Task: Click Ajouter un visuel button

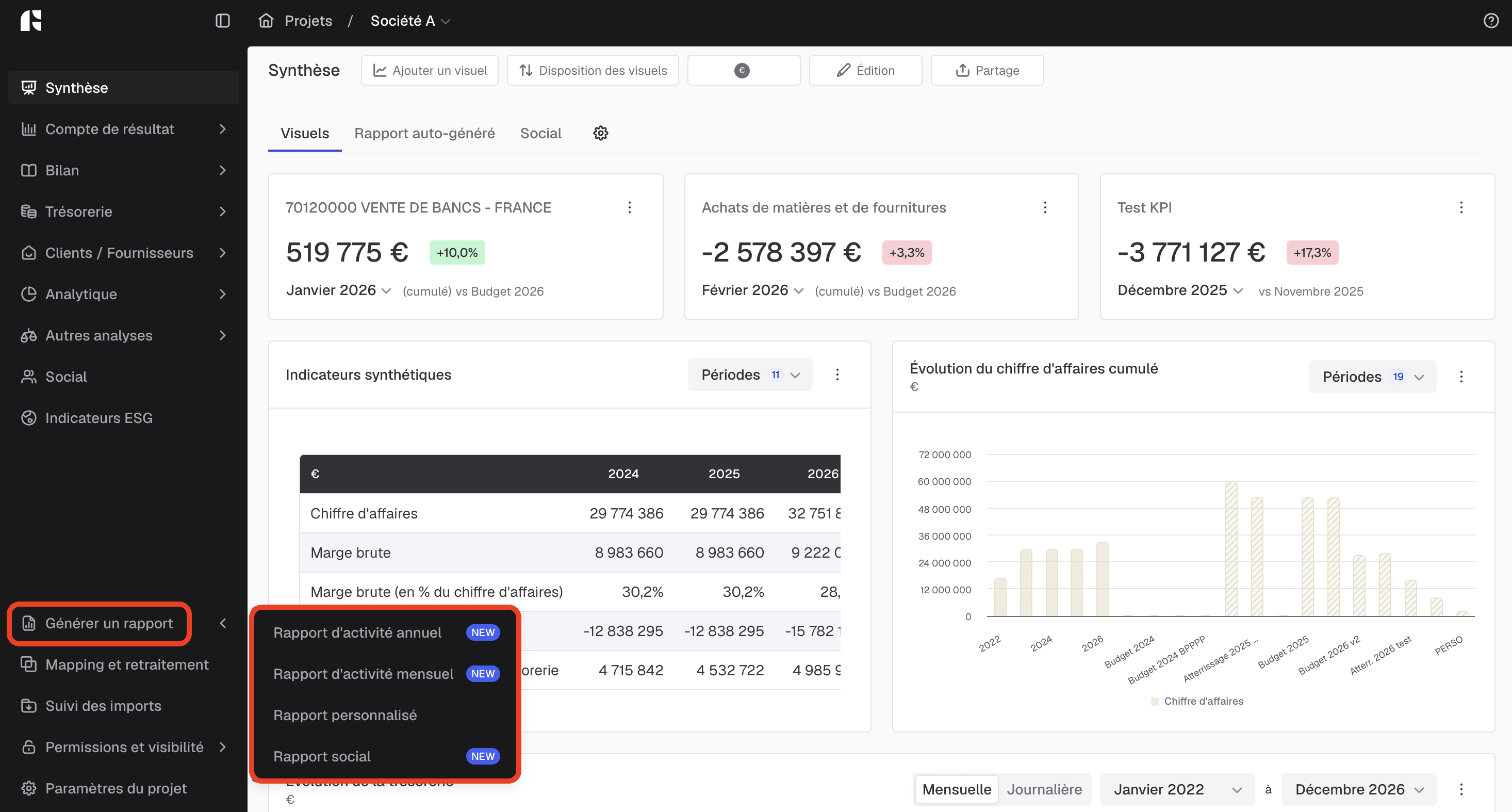Action: (x=430, y=71)
